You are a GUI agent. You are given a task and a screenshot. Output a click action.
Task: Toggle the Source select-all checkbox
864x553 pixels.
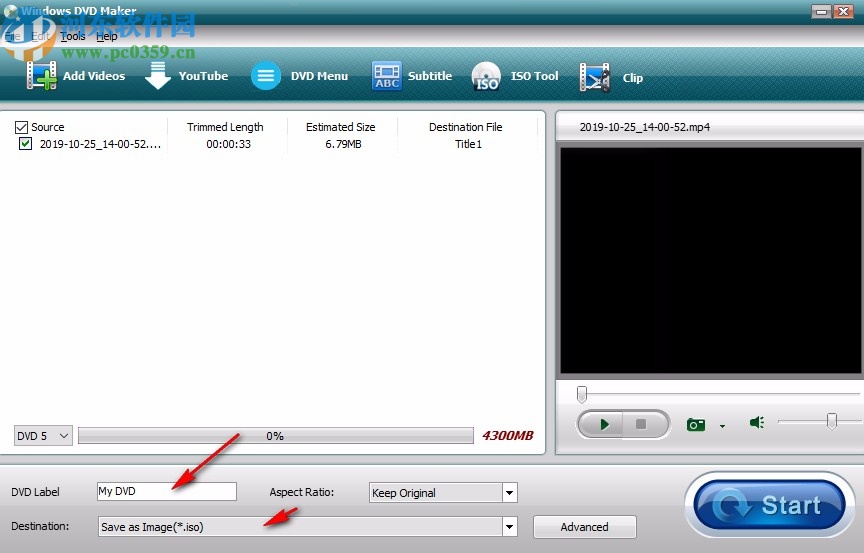click(x=21, y=127)
